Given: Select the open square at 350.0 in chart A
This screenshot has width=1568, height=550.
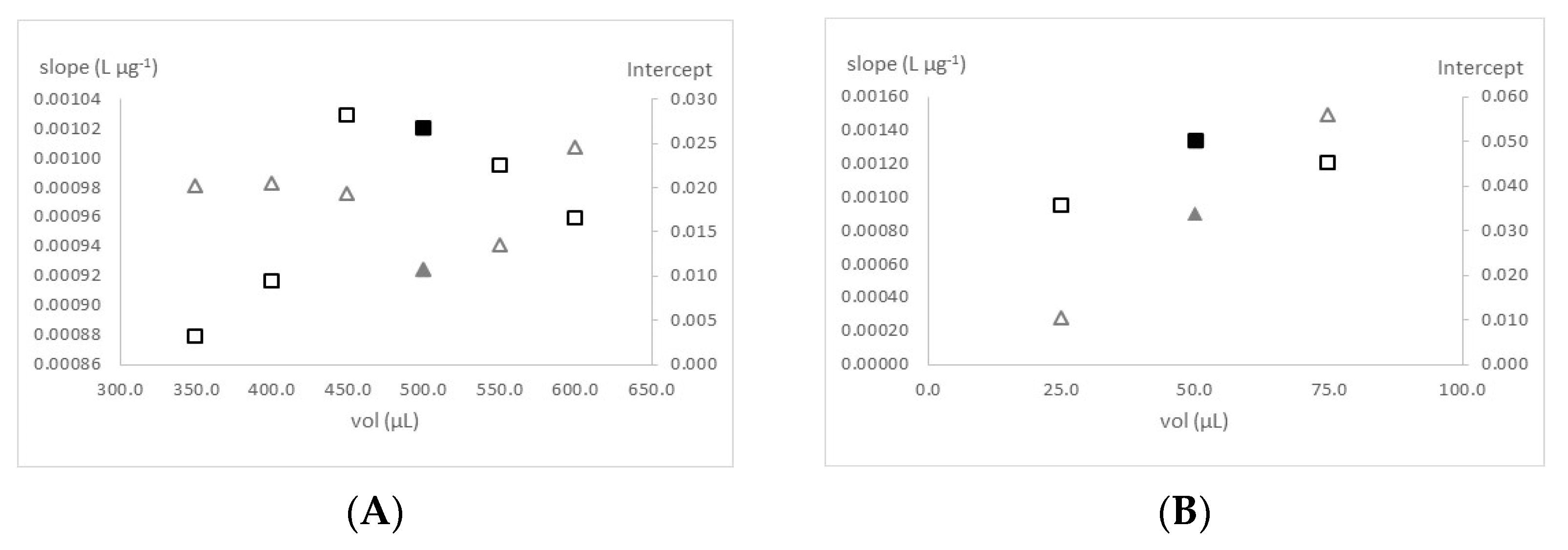Looking at the screenshot, I should (x=195, y=336).
